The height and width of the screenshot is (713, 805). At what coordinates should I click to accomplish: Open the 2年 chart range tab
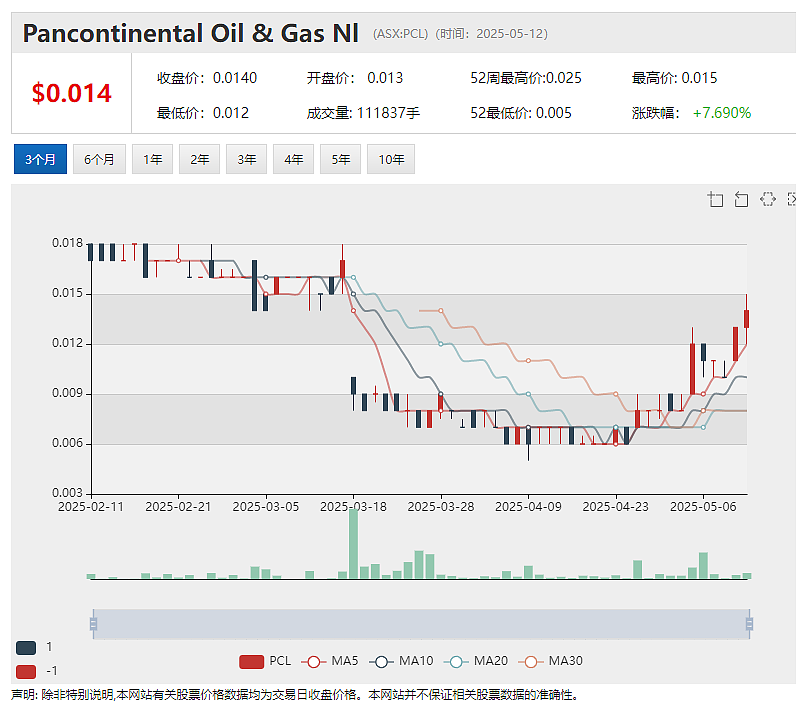coord(199,159)
